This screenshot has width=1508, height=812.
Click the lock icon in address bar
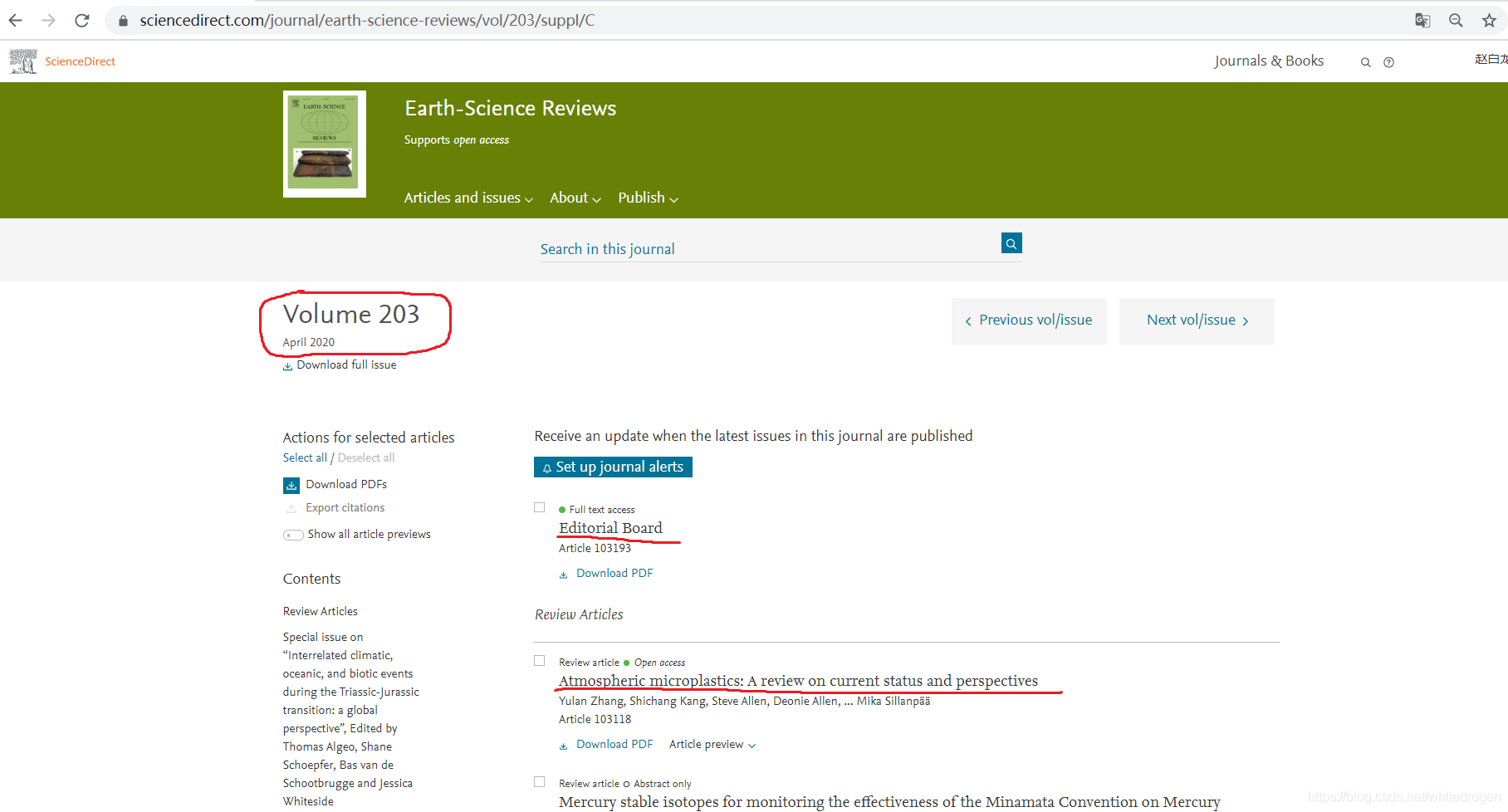[x=123, y=21]
